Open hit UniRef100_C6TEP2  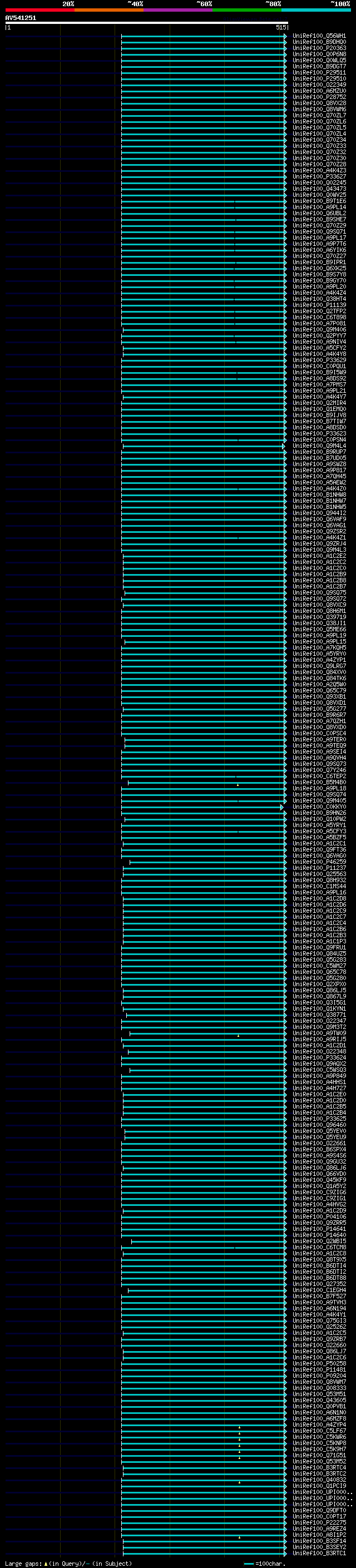point(319,776)
